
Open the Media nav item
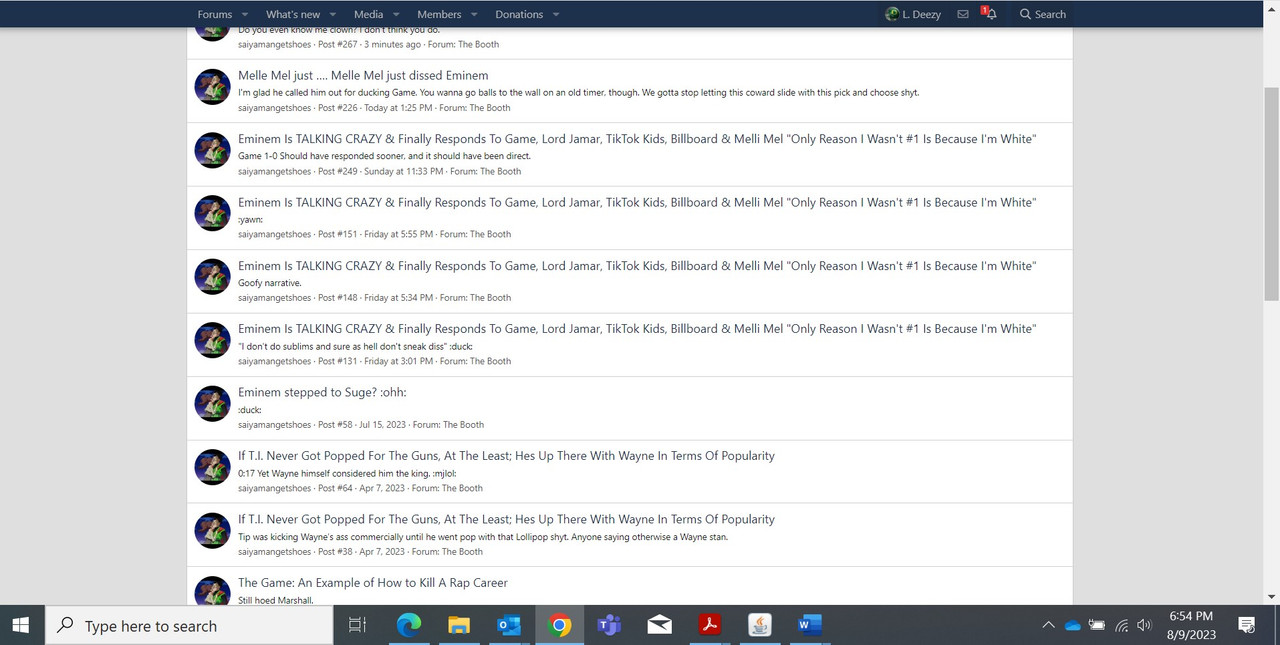[x=368, y=14]
